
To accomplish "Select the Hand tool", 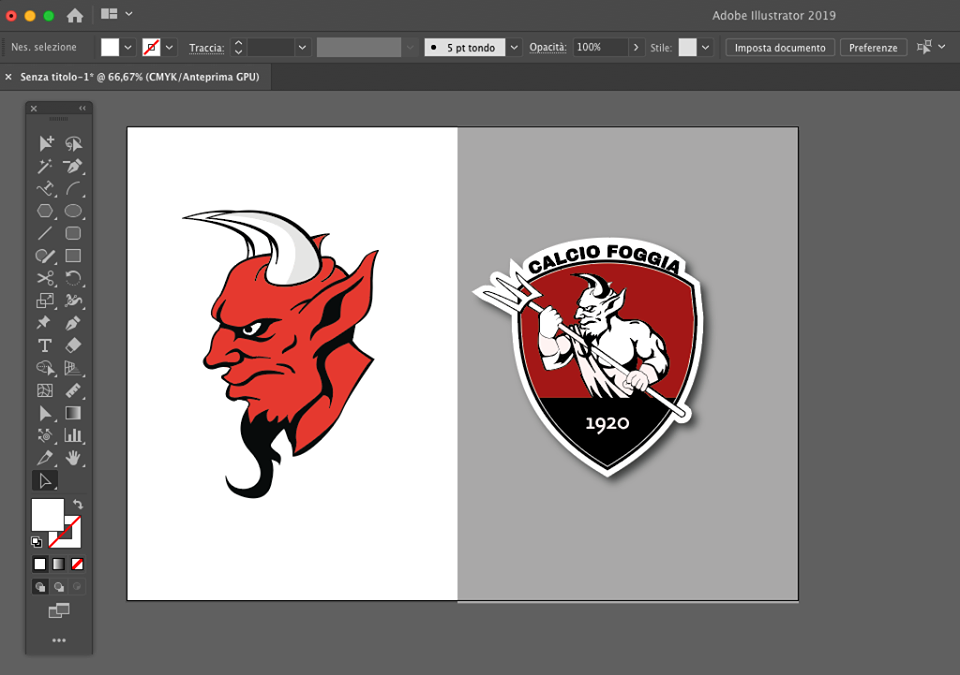I will 73,458.
